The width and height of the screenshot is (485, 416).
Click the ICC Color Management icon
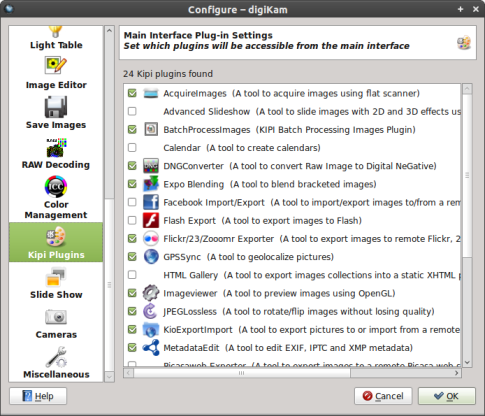click(56, 187)
